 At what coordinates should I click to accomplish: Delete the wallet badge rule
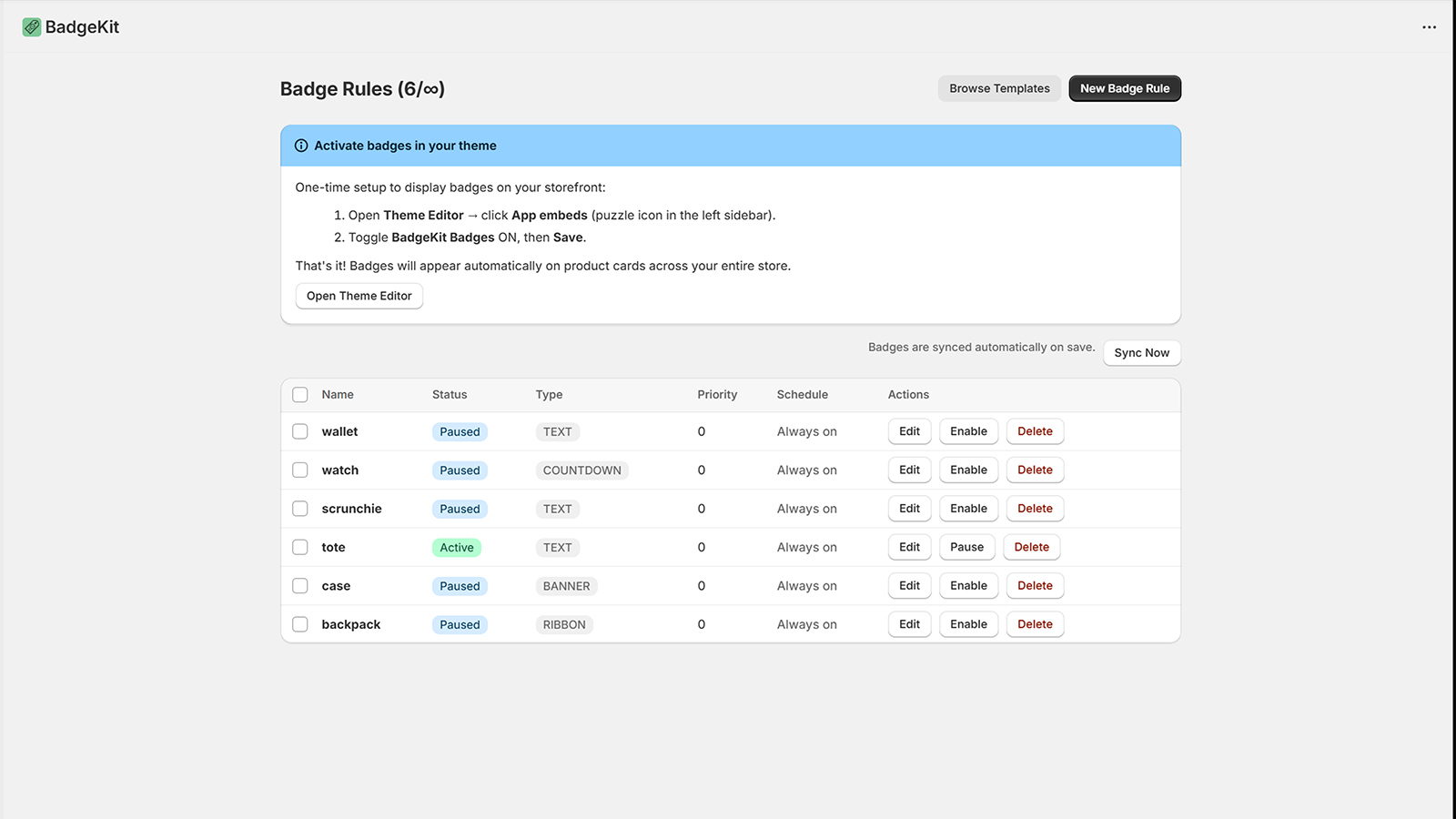point(1035,431)
